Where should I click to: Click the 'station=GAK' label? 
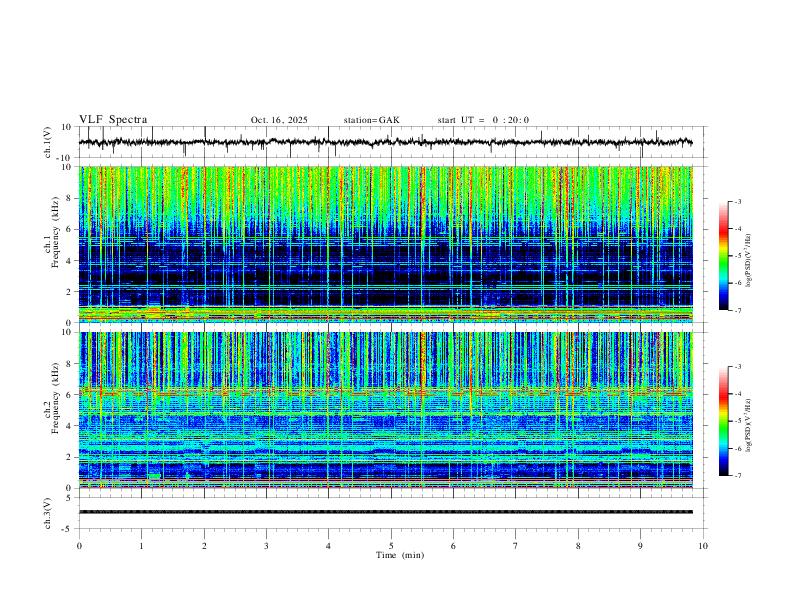point(371,120)
